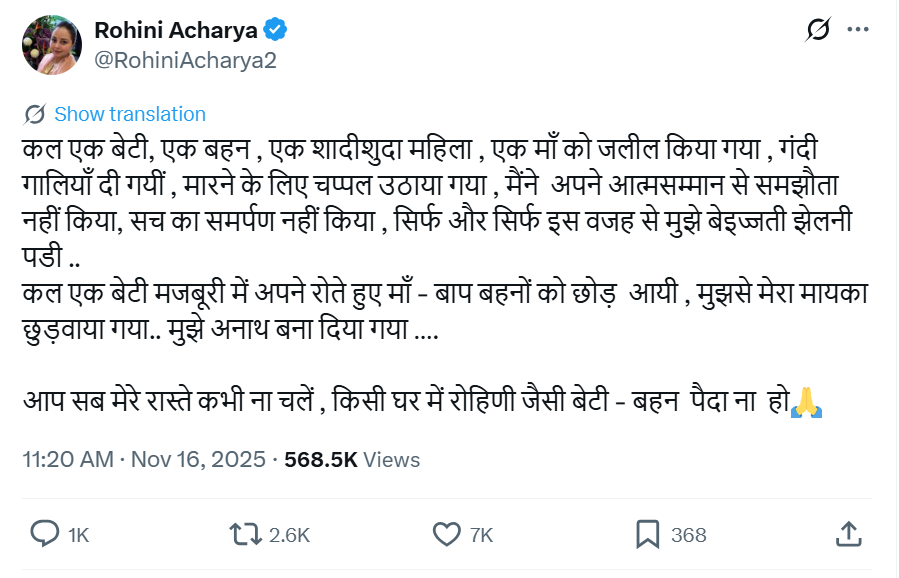The height and width of the screenshot is (578, 899).
Task: Click the blue verified badge
Action: tap(276, 30)
